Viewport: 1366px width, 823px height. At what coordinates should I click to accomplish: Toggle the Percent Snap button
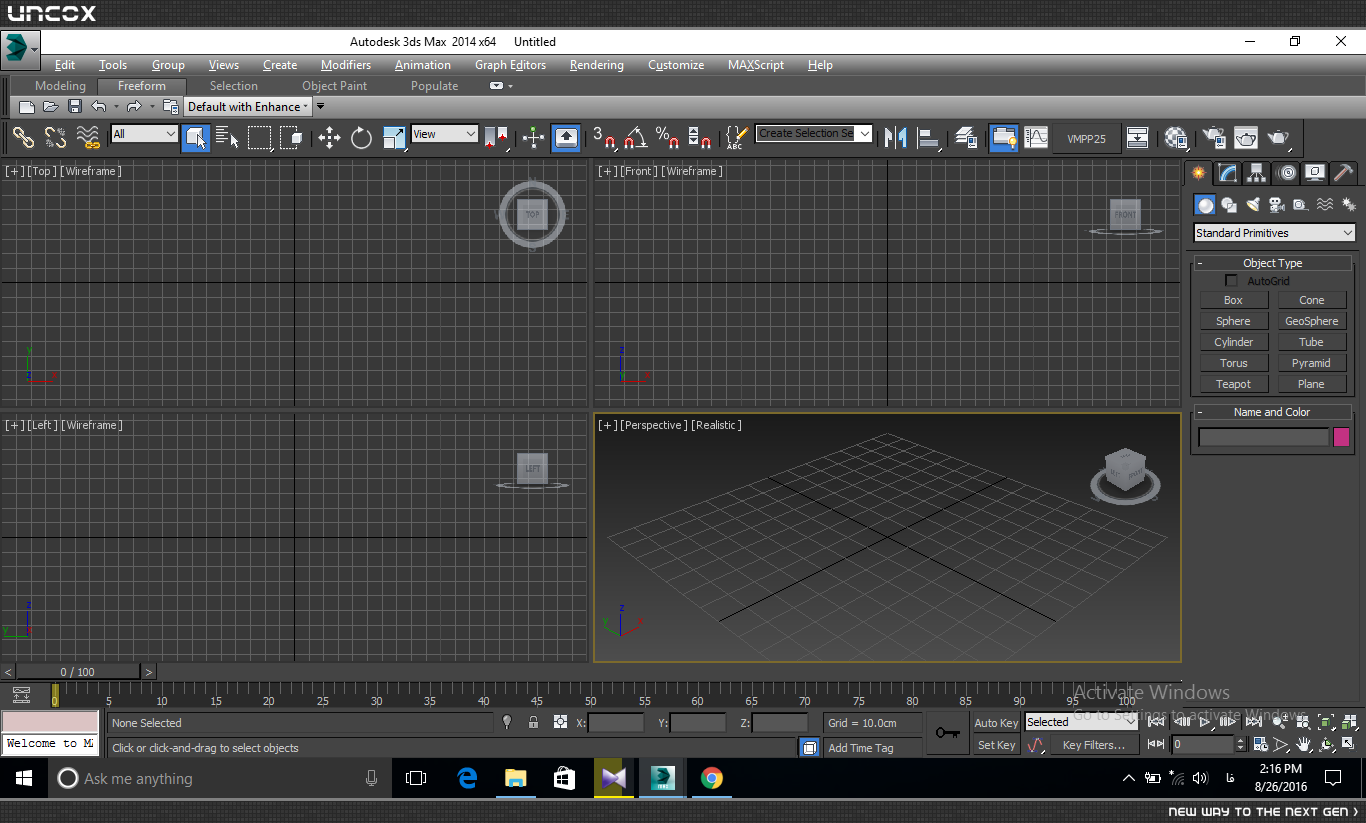668,138
